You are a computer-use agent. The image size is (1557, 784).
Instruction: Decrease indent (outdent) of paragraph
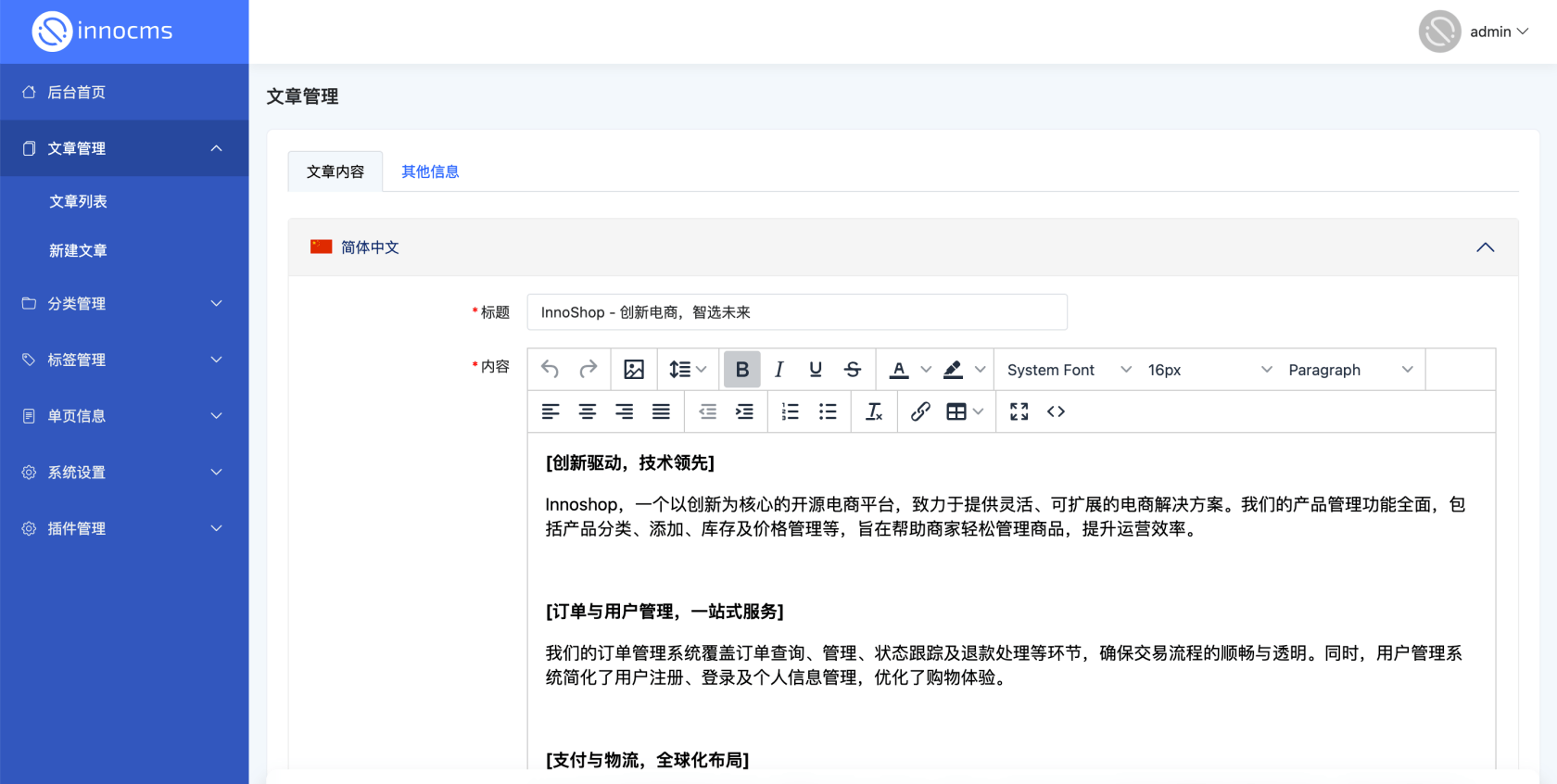coord(708,411)
